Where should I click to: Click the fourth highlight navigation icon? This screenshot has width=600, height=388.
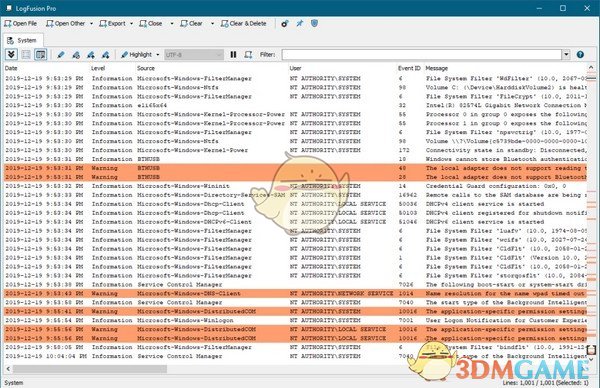coord(105,55)
